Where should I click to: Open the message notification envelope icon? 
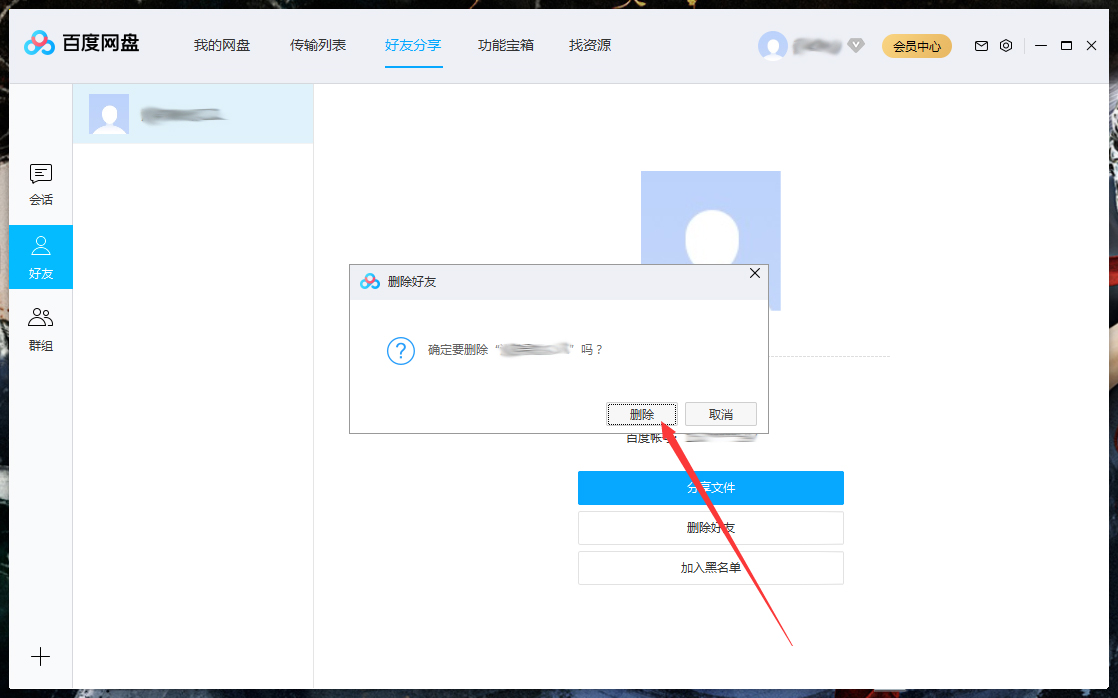pyautogui.click(x=981, y=45)
